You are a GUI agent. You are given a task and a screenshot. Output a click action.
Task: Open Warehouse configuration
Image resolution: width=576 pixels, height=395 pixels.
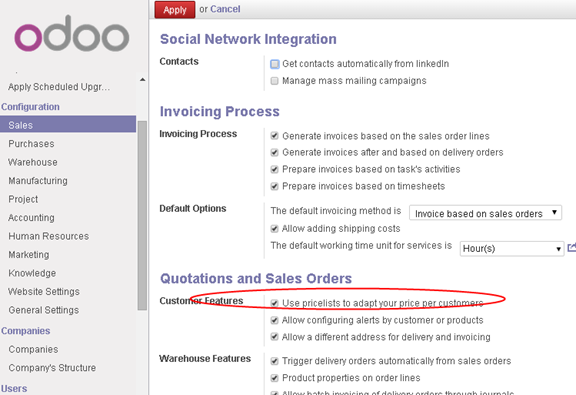click(33, 162)
